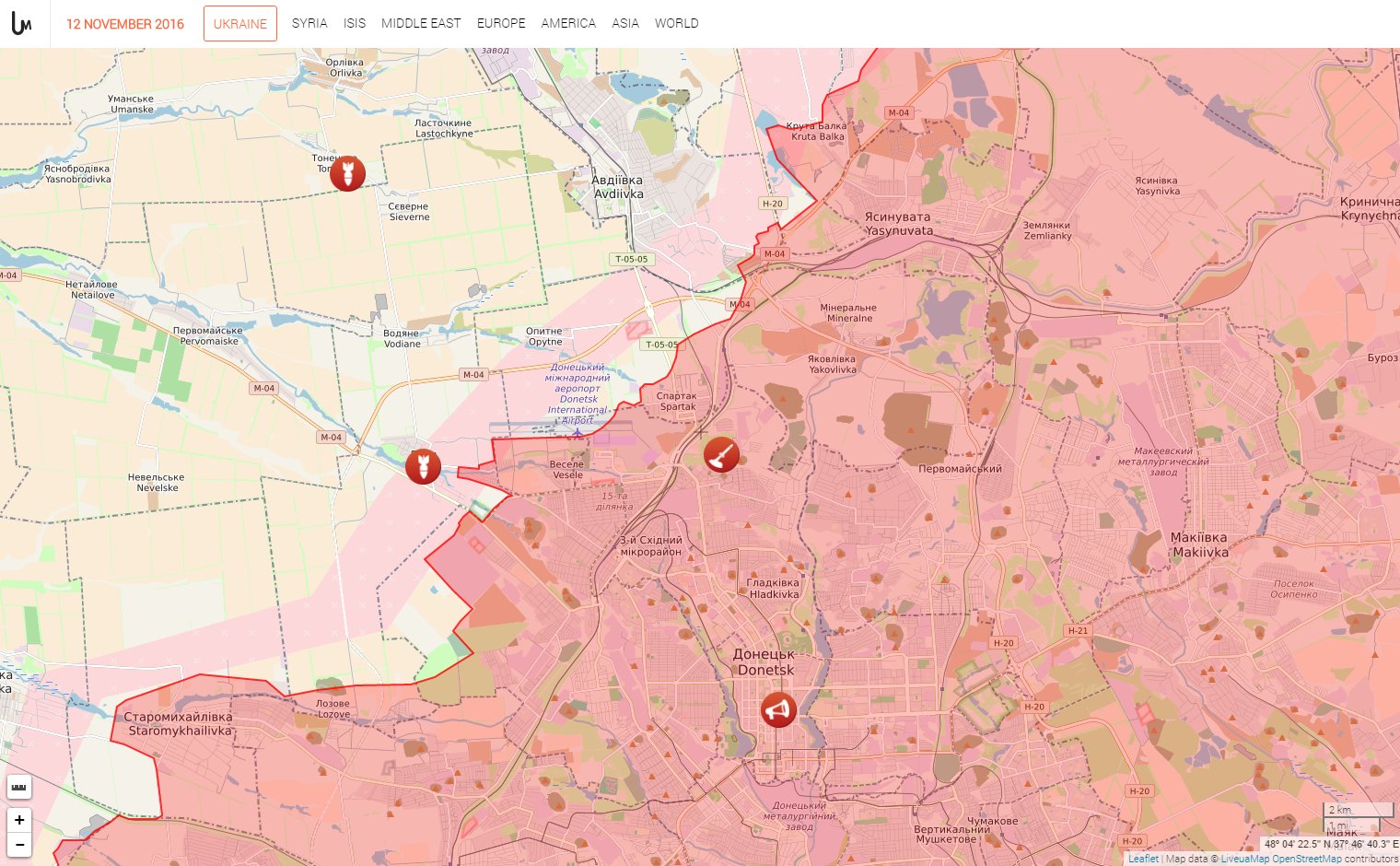Open the ASIA map view

(x=625, y=23)
